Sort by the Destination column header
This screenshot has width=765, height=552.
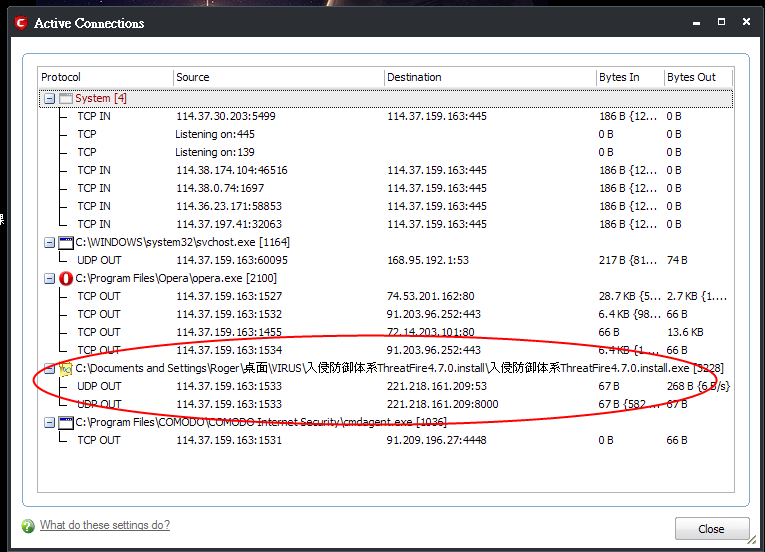[490, 77]
